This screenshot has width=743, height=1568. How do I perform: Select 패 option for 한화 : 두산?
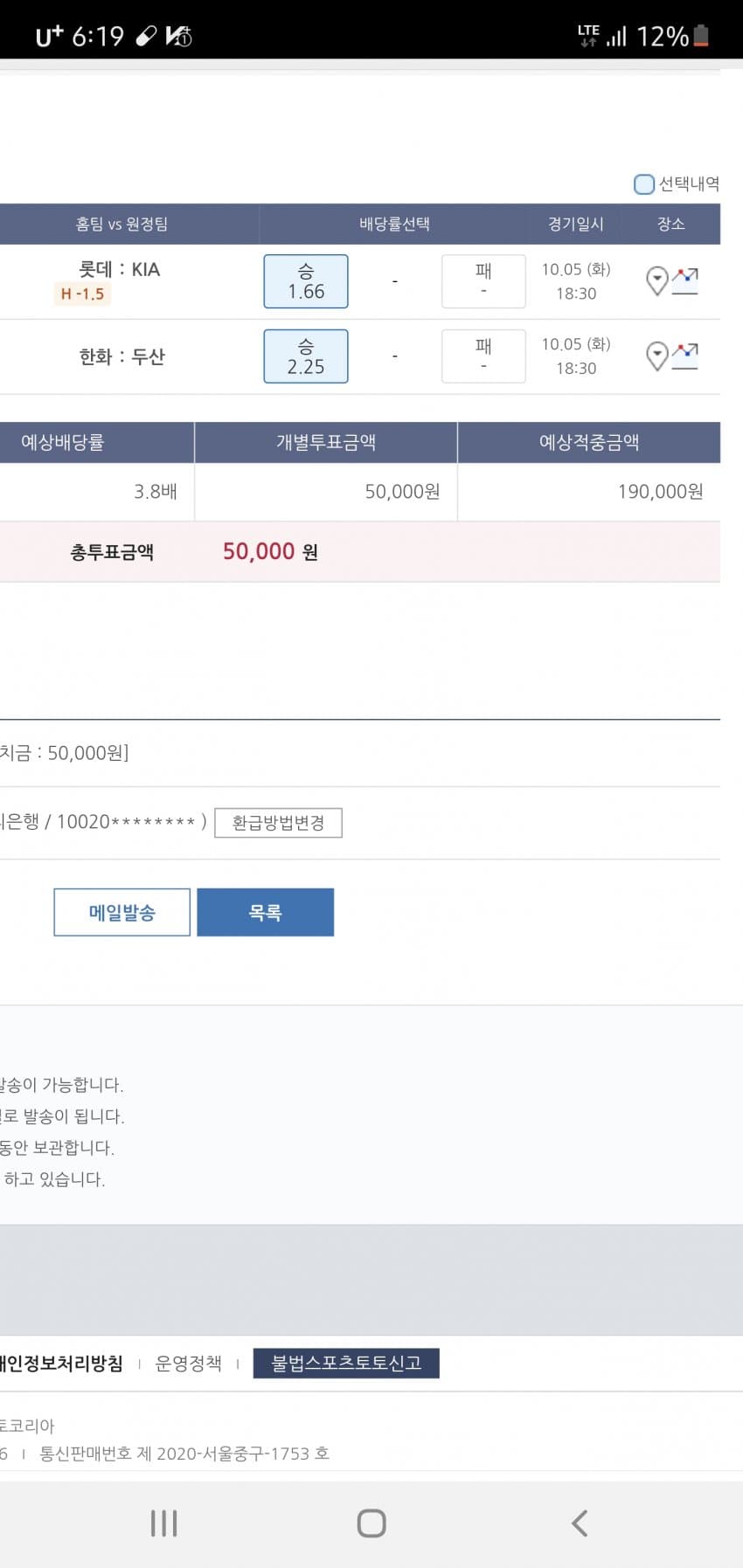coord(483,356)
